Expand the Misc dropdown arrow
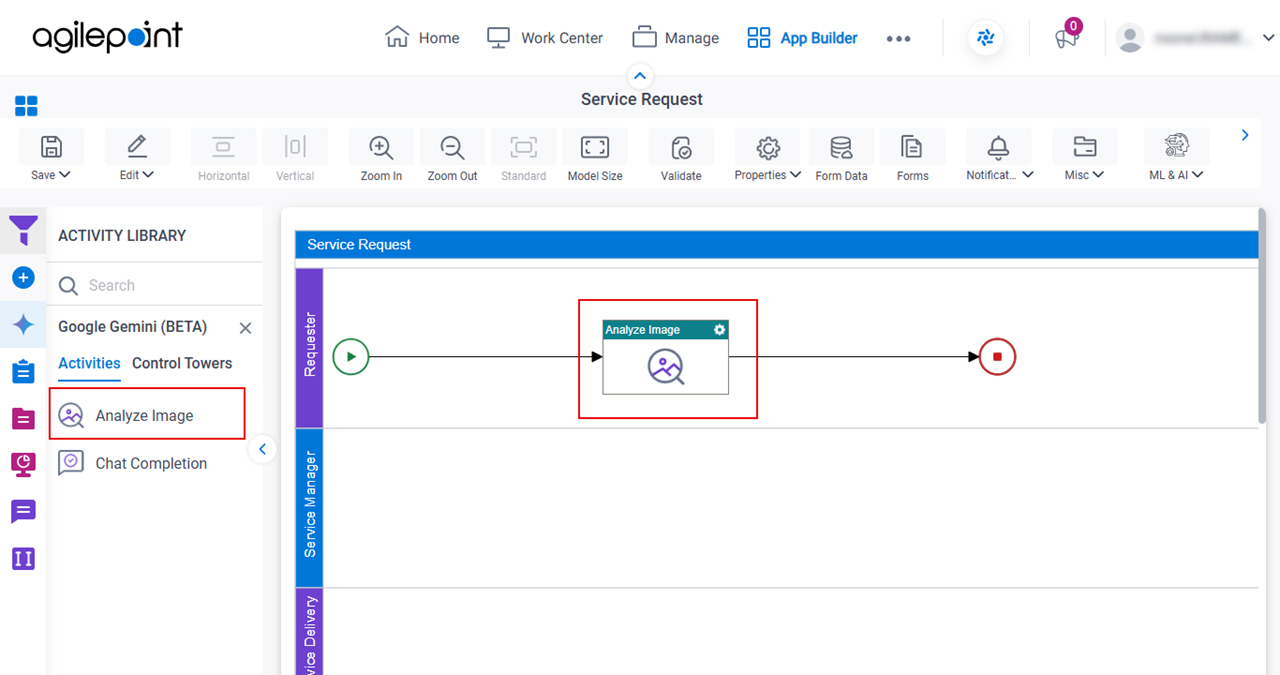Viewport: 1280px width, 675px height. tap(1098, 175)
